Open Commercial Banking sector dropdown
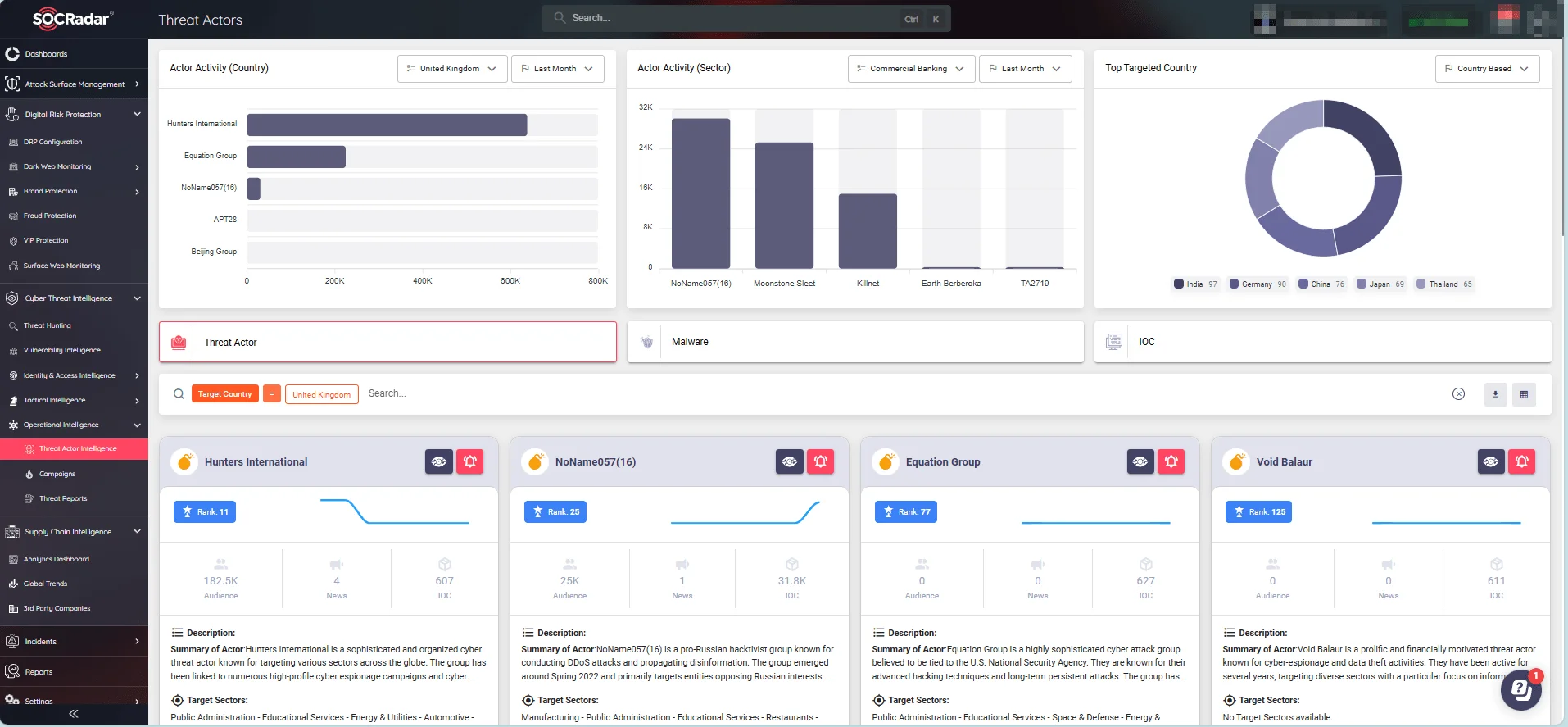 pos(911,69)
